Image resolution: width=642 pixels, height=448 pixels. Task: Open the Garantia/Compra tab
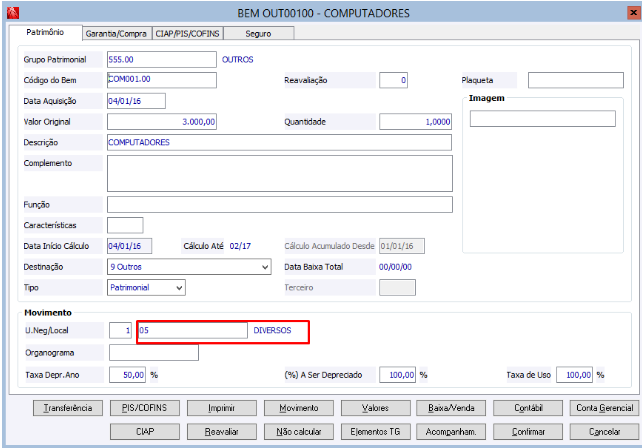116,34
